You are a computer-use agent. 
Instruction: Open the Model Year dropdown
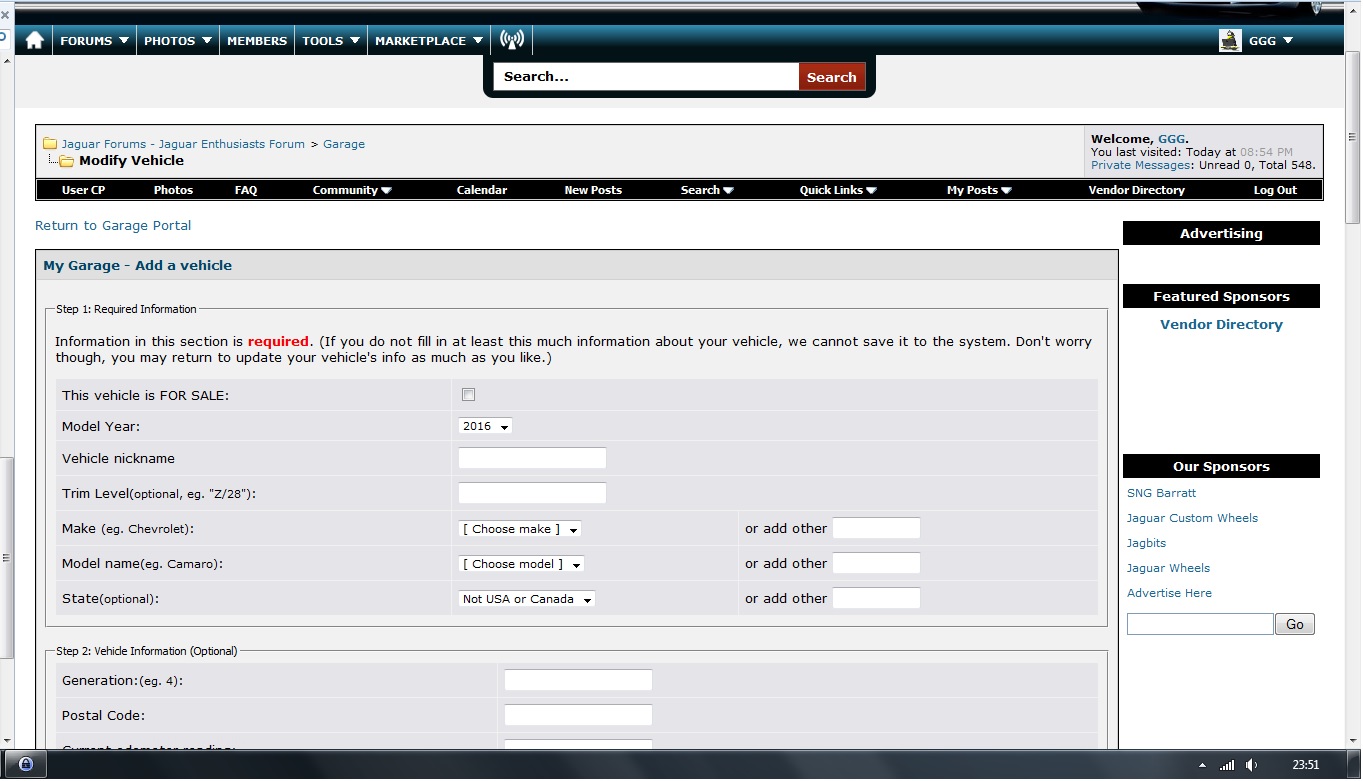tap(485, 426)
